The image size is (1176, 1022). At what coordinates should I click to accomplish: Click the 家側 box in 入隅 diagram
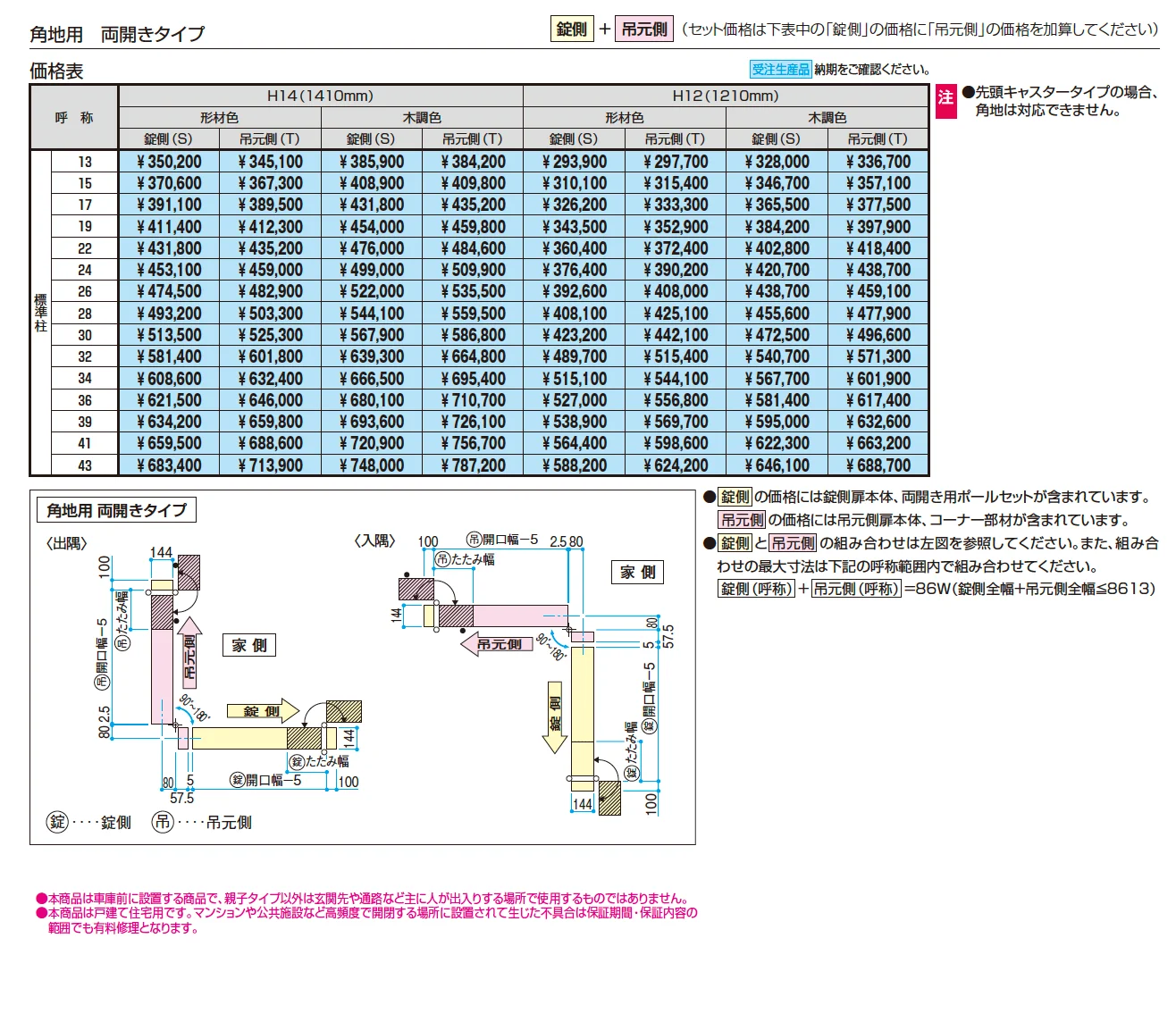(x=638, y=572)
